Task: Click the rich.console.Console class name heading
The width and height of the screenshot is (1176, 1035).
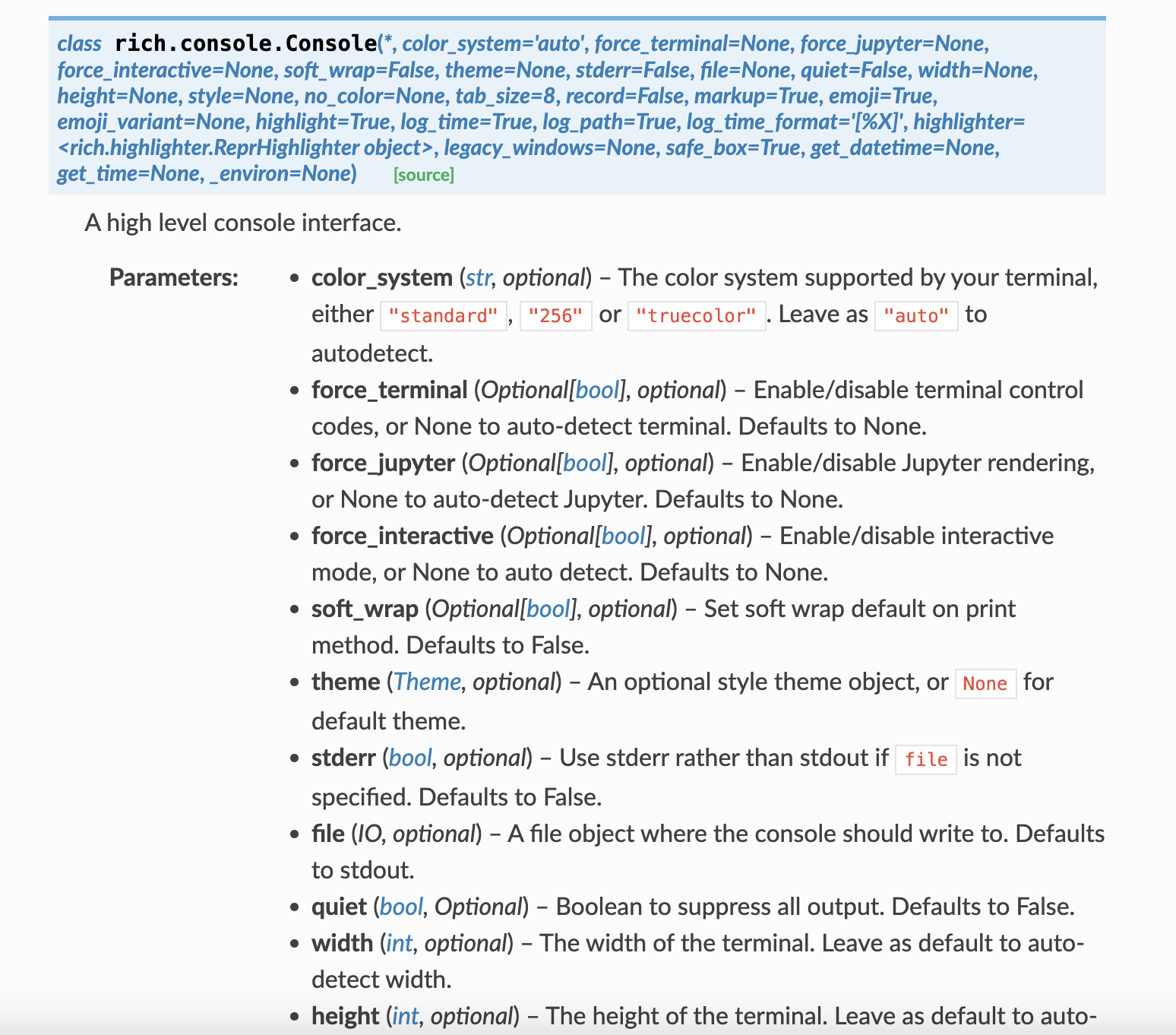Action: 245,43
